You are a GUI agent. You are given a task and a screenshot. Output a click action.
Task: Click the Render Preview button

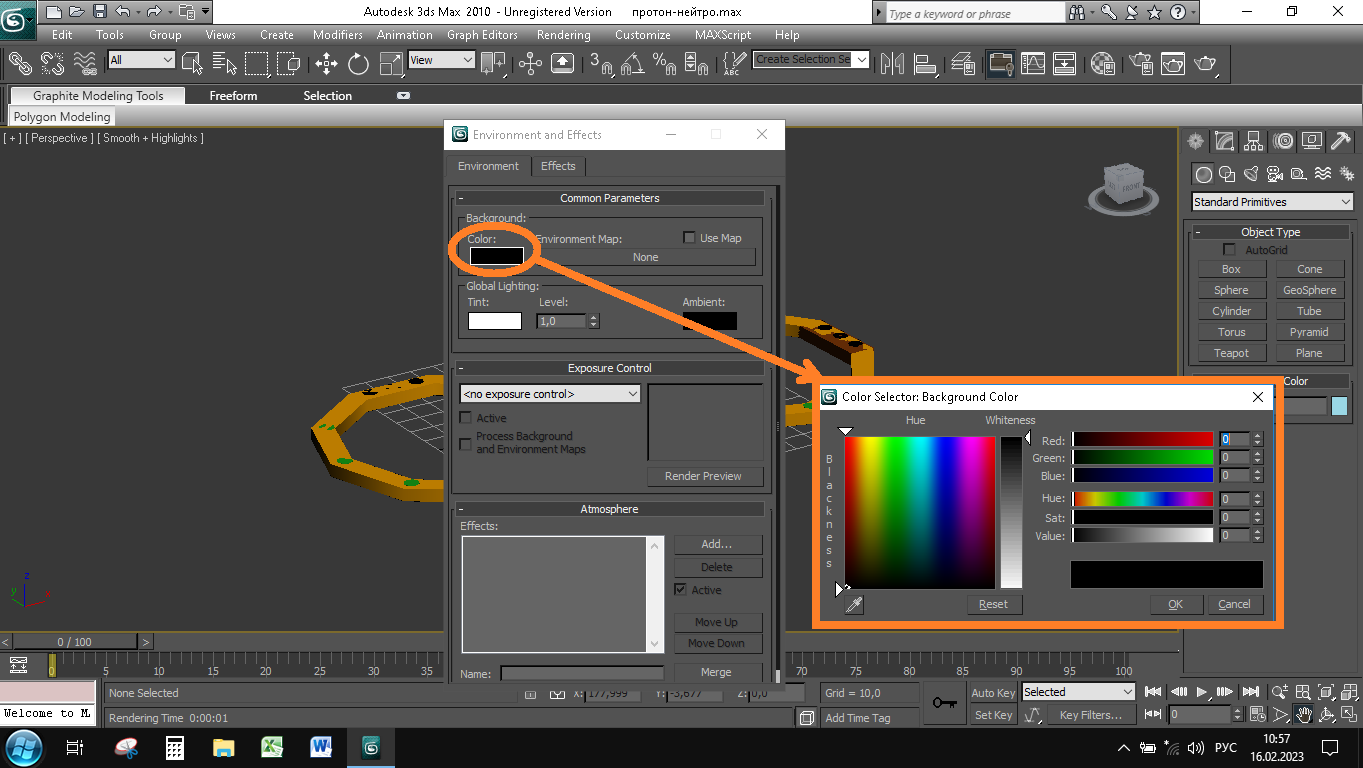(x=703, y=476)
